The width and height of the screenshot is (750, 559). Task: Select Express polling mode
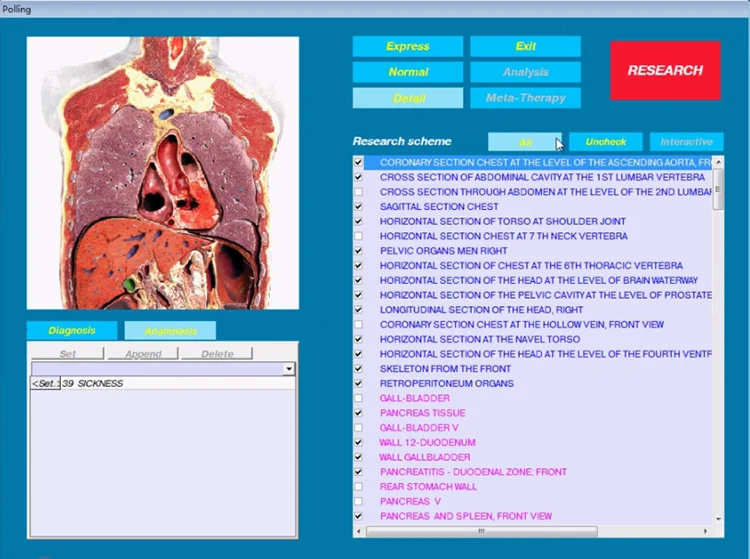click(408, 46)
